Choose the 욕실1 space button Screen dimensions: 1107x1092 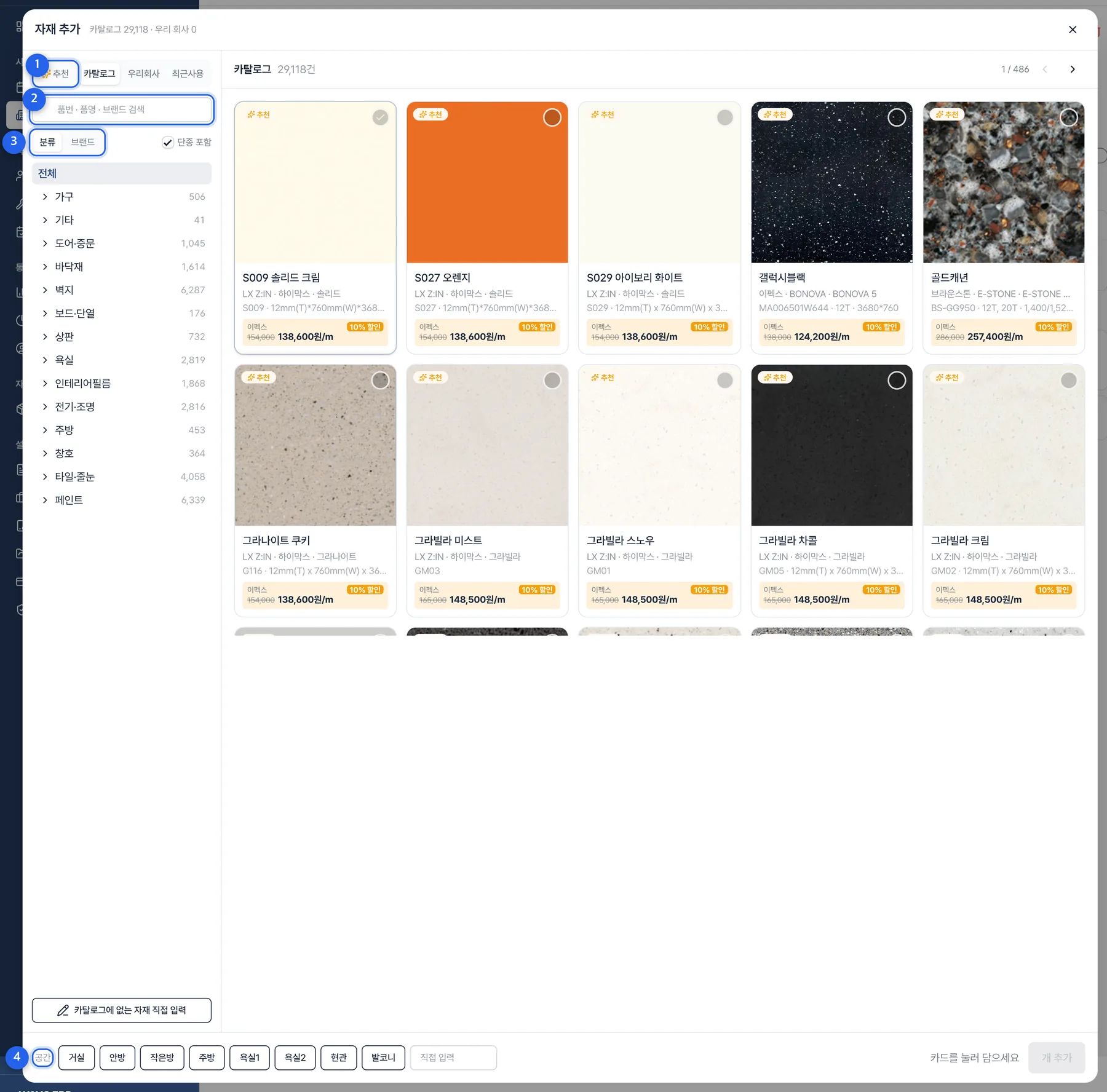250,1058
